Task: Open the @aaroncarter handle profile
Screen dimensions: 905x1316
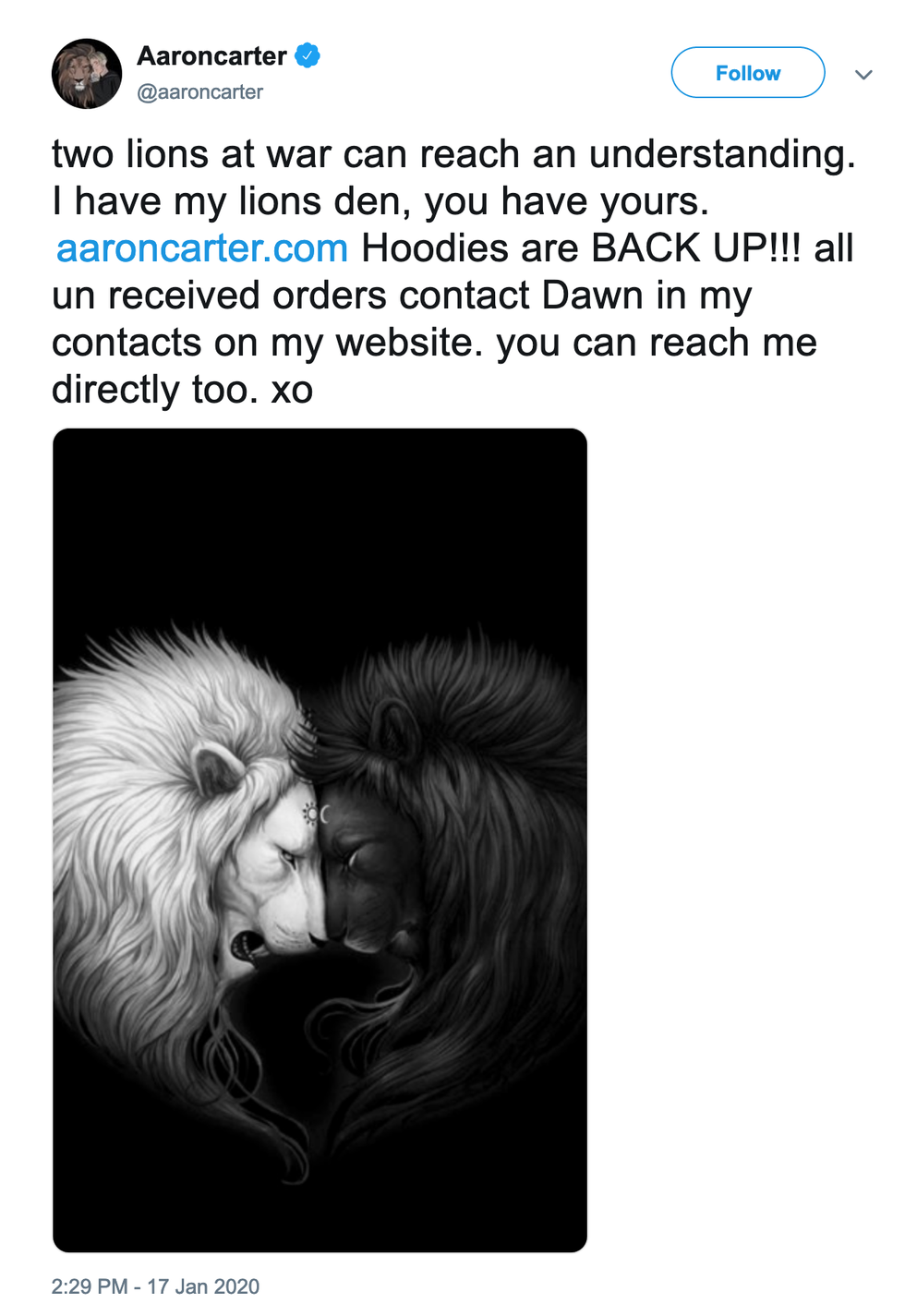Action: (199, 92)
